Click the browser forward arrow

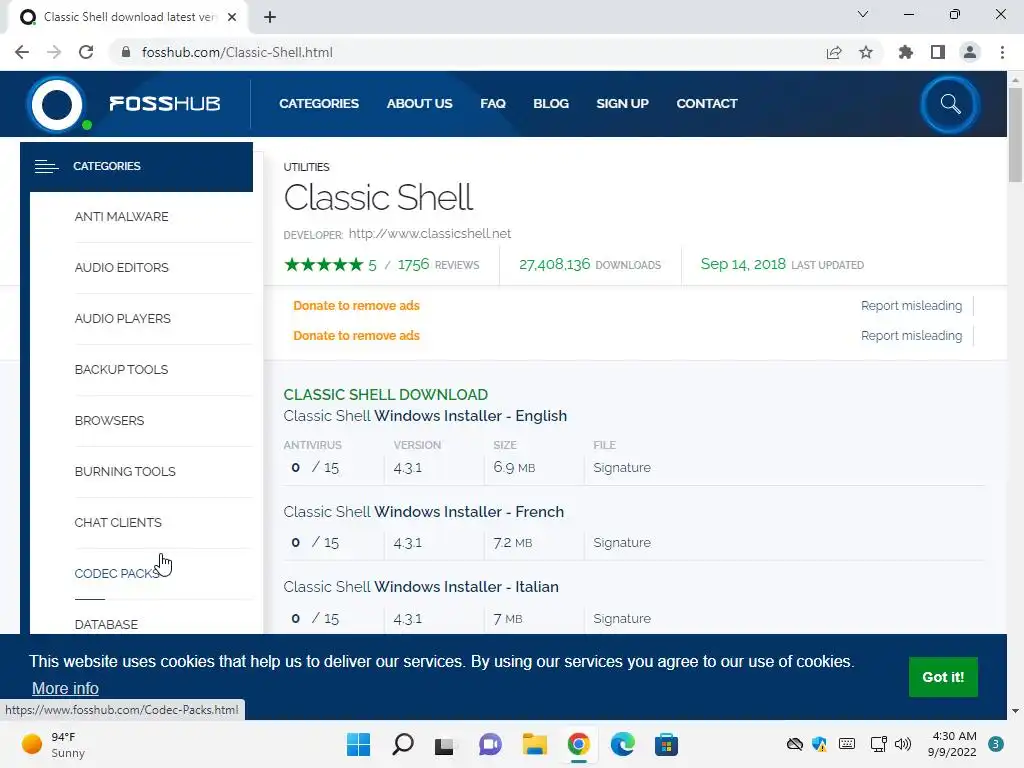(54, 52)
